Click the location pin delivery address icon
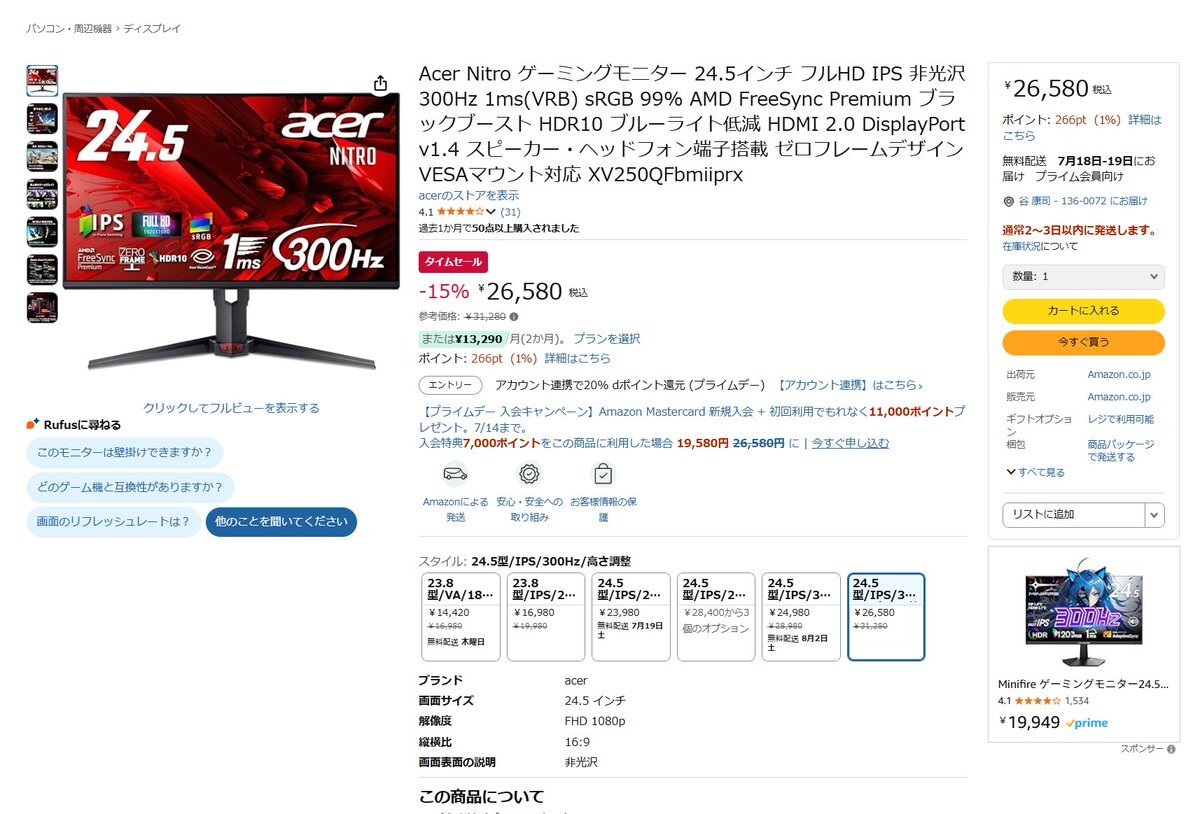The height and width of the screenshot is (814, 1200). click(x=1008, y=201)
